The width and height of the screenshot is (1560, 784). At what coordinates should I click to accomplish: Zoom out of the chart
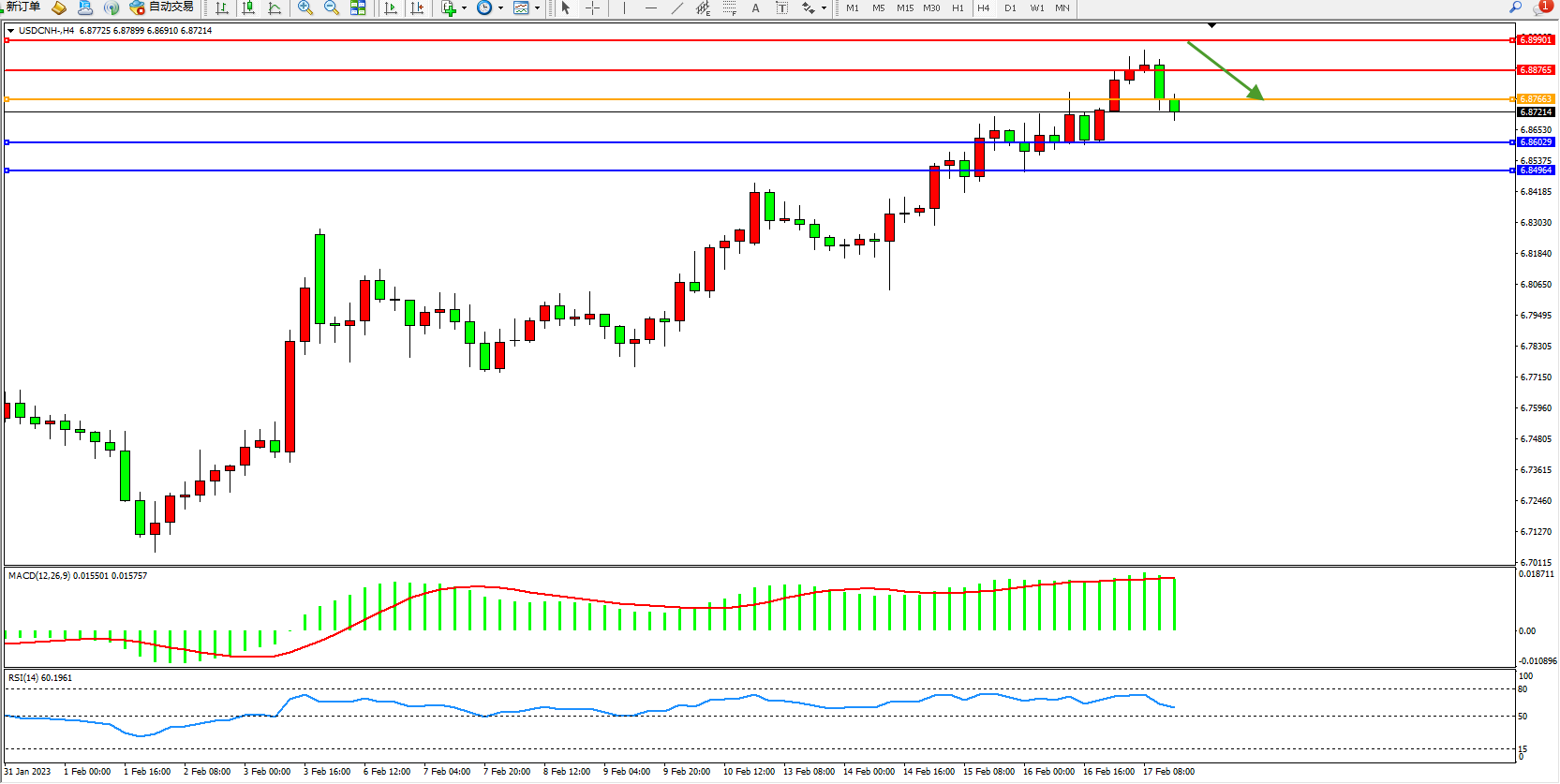332,7
